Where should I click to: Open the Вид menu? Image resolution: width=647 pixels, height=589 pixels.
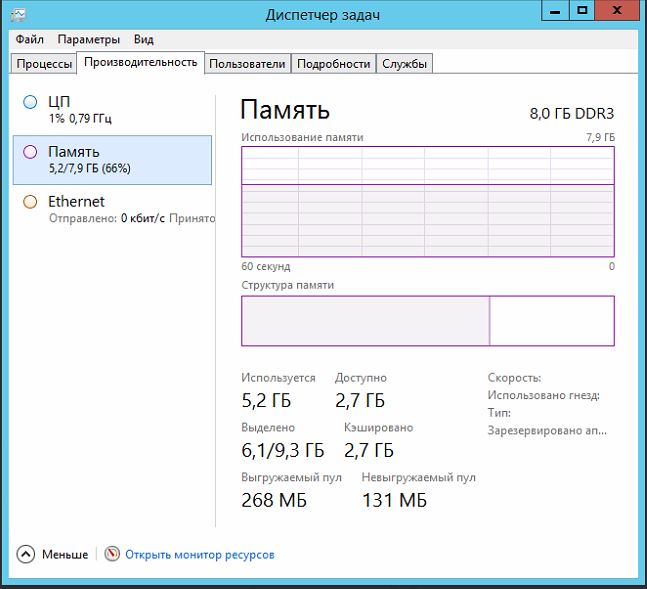(143, 39)
